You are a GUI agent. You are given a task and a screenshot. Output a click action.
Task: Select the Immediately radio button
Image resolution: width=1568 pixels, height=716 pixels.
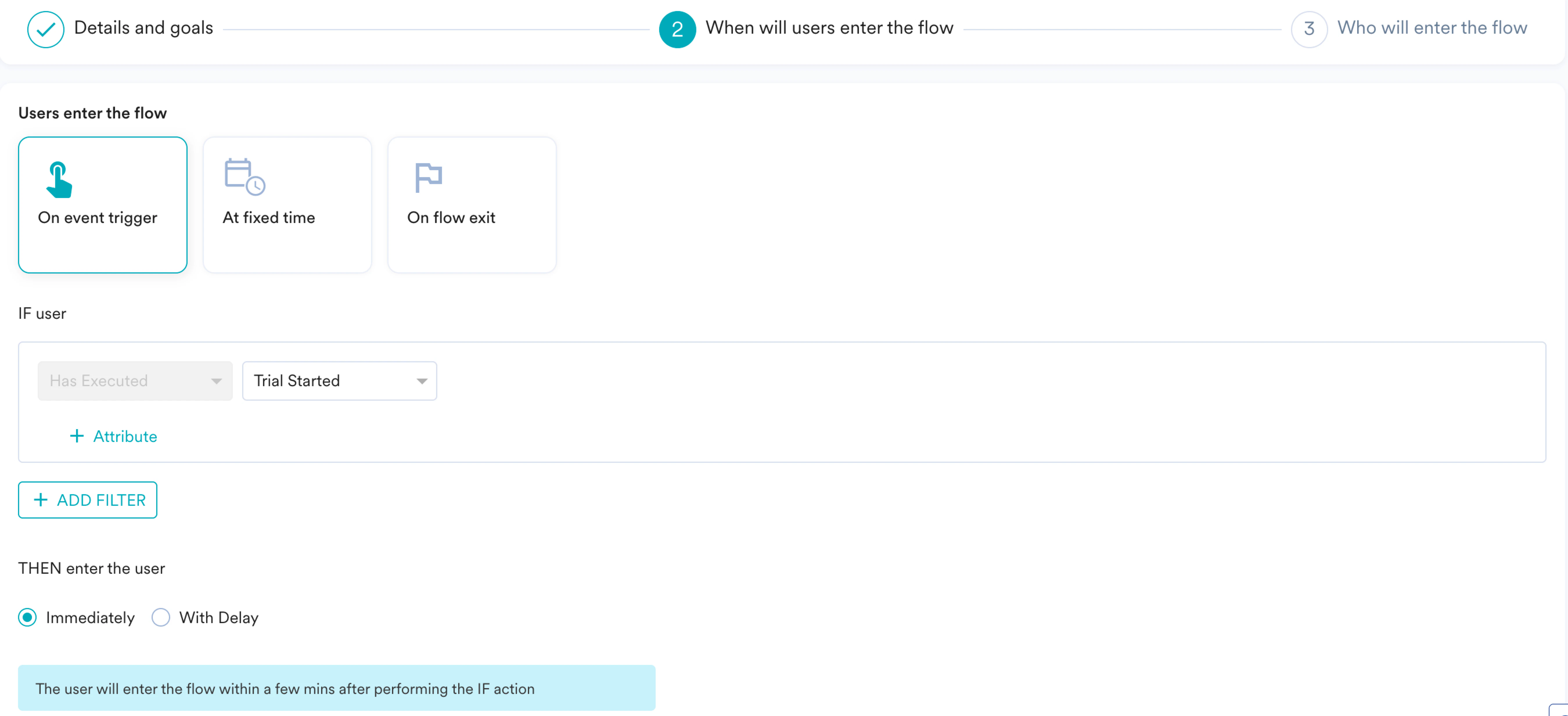coord(27,617)
